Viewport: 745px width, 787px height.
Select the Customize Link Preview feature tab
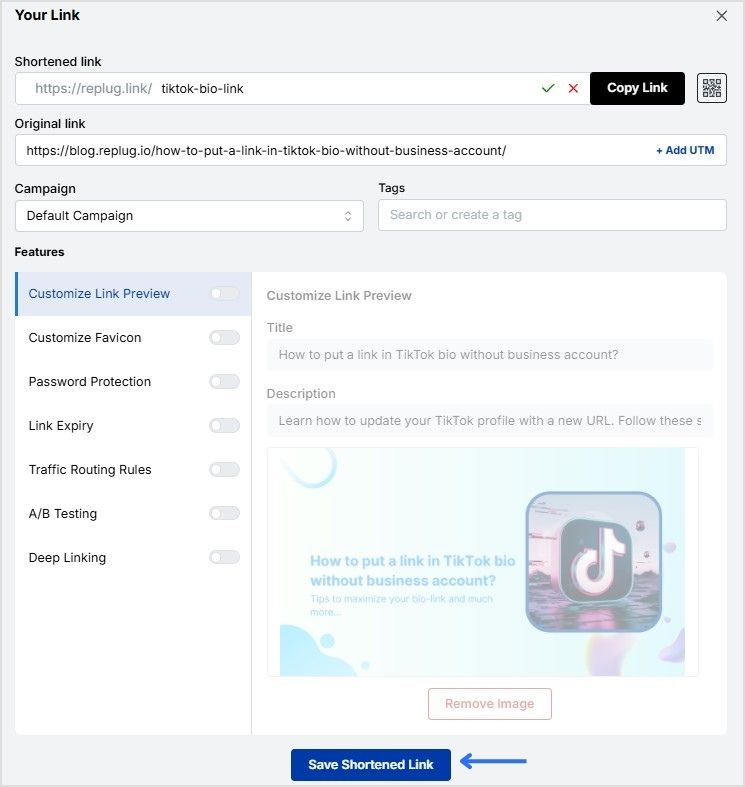[133, 294]
